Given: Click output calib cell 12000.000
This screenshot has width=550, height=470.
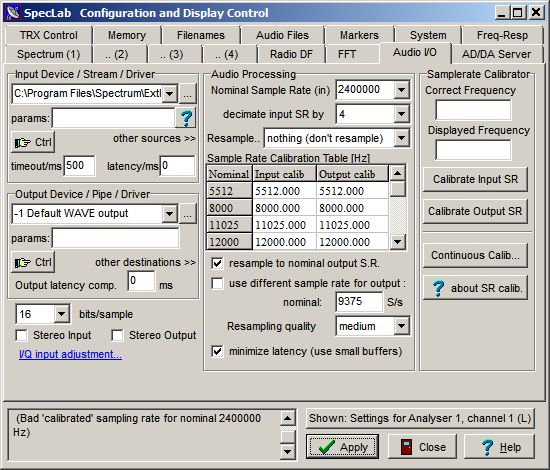Looking at the screenshot, I should pyautogui.click(x=353, y=242).
